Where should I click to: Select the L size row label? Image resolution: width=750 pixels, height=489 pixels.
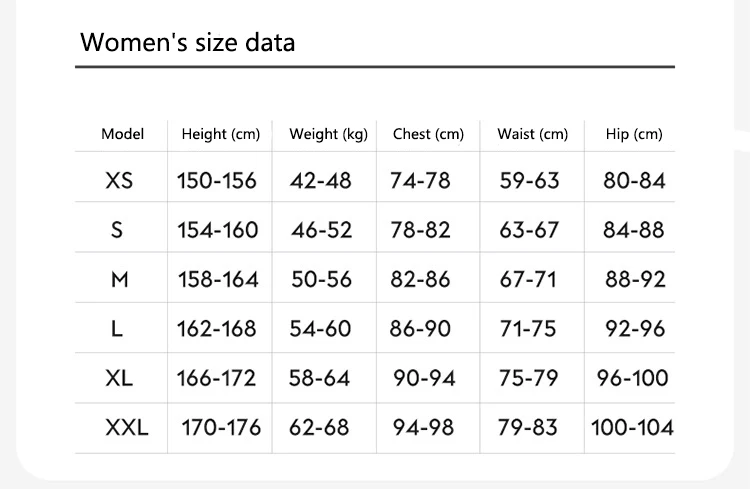[117, 329]
